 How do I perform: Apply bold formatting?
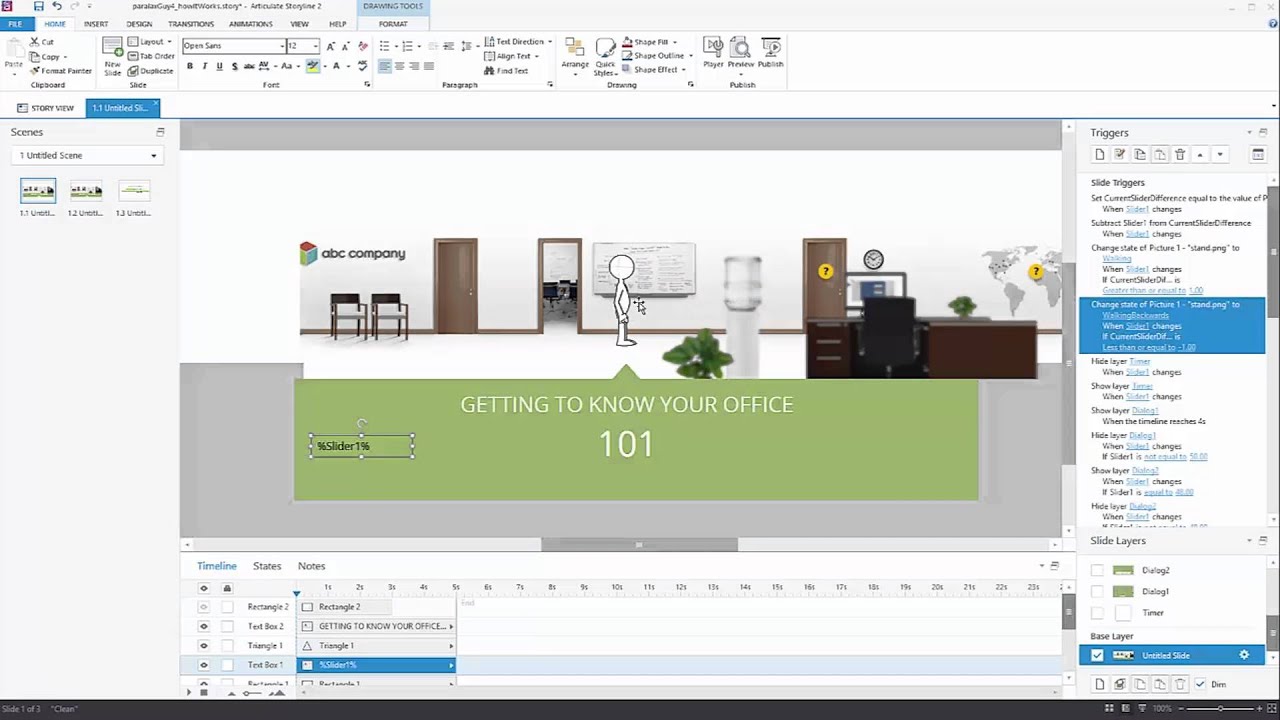click(x=190, y=66)
